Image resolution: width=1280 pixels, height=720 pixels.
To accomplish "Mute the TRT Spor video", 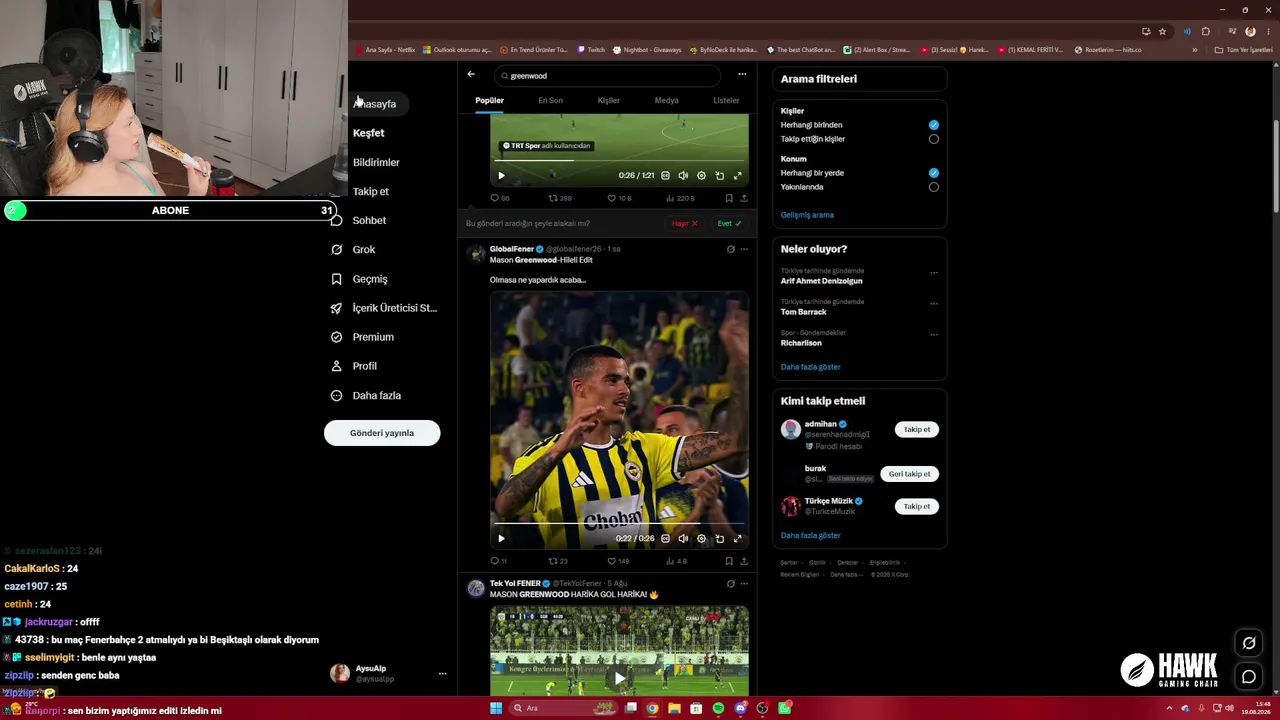I will click(x=683, y=176).
